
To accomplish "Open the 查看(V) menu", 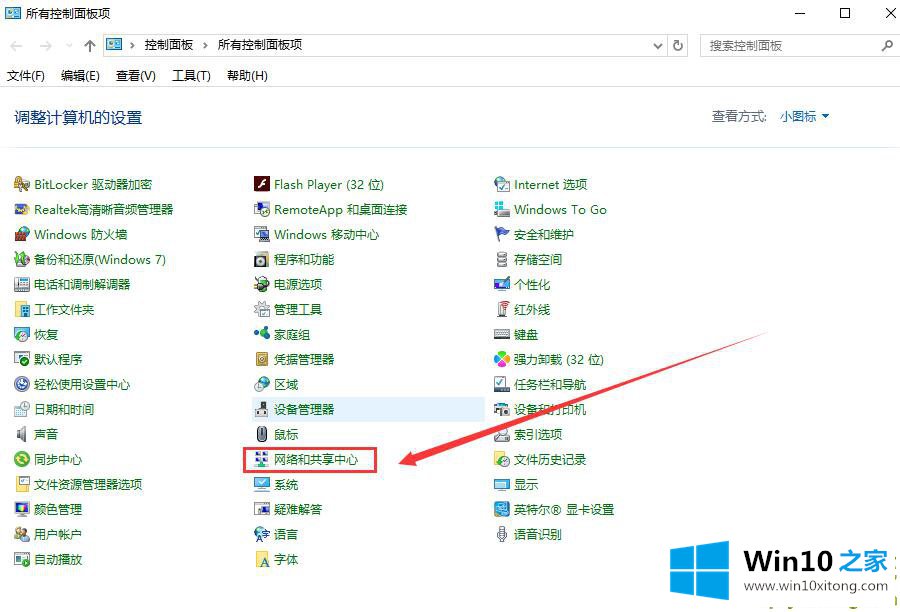I will point(136,76).
